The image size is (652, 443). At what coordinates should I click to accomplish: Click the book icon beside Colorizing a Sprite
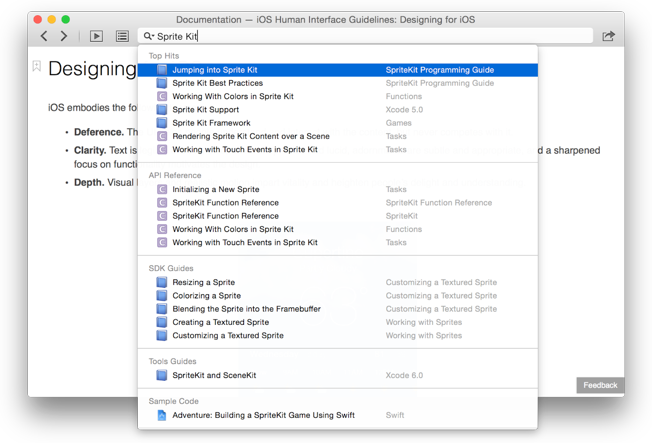coord(162,296)
